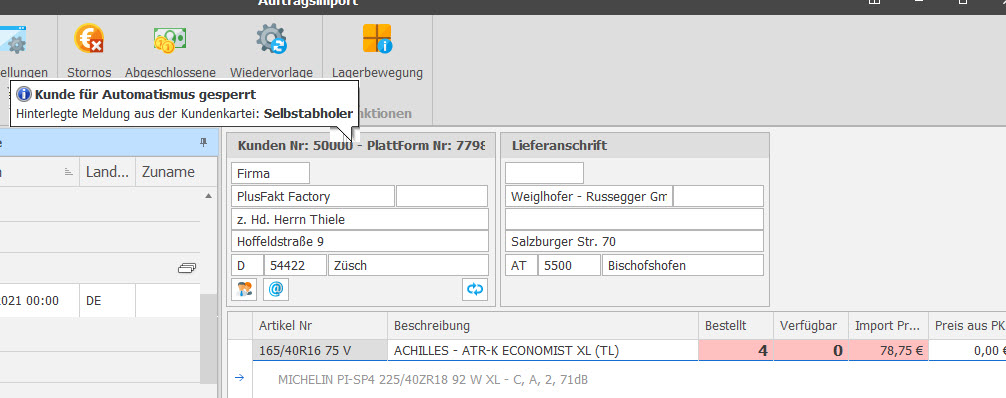This screenshot has height=398, width=1006.
Task: Edit Weiglhofer - Russegger delivery name field
Action: click(x=588, y=196)
